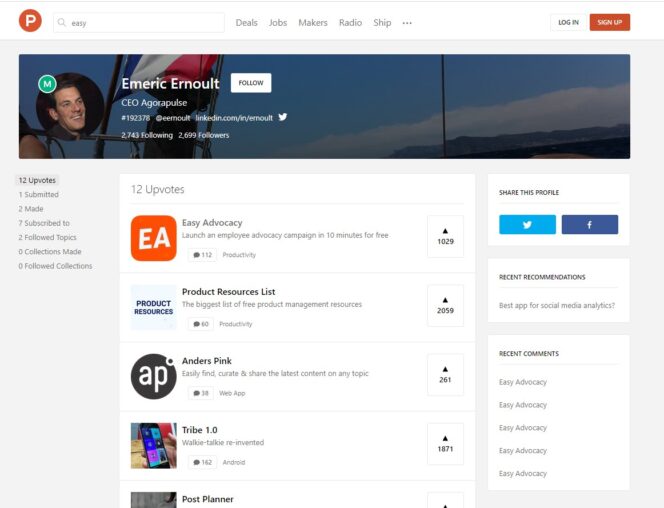Select the 7 Subscribed to tab

[44, 223]
